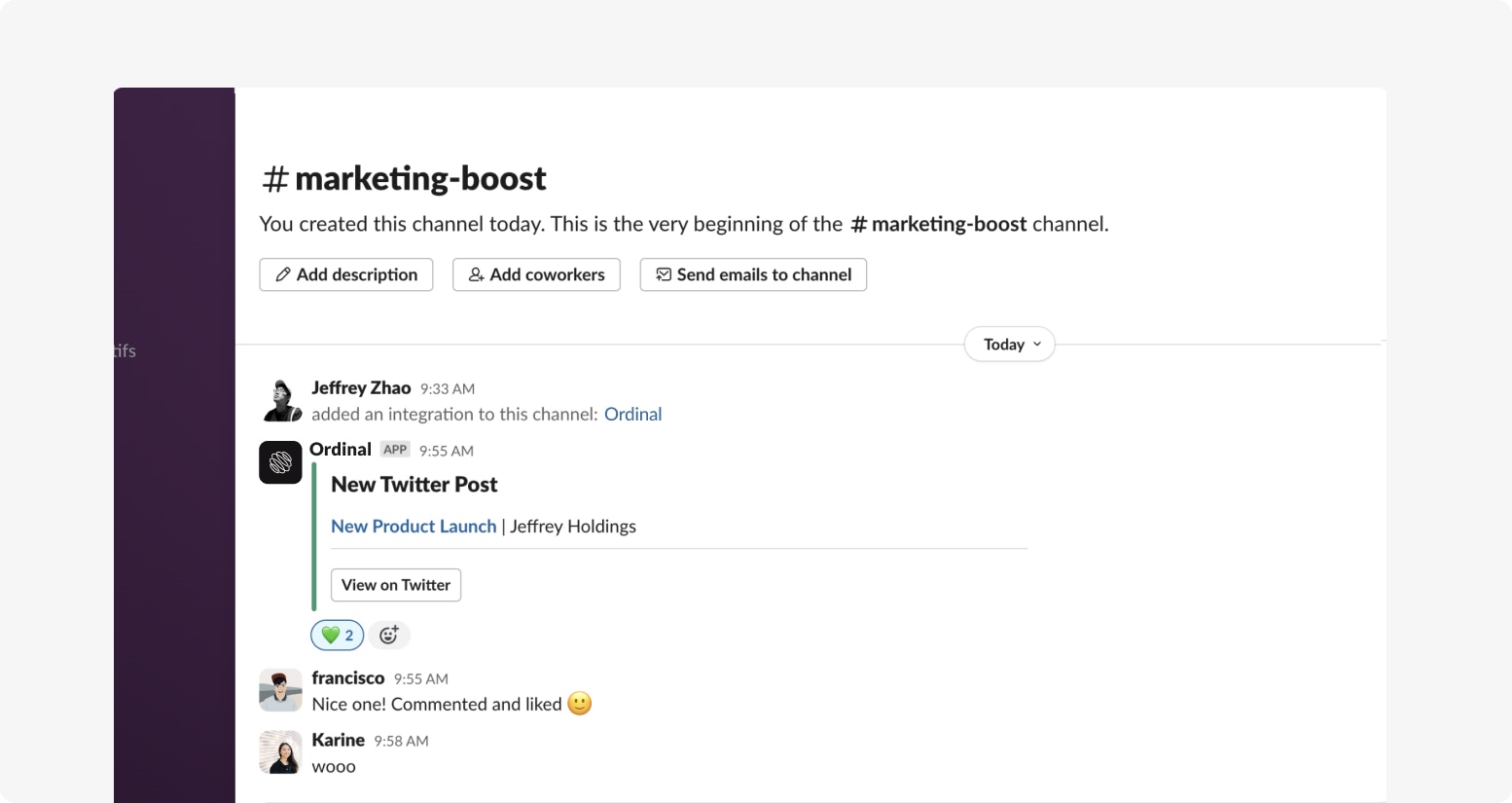1512x803 pixels.
Task: Click Jeffrey Zhao's username
Action: 361,387
